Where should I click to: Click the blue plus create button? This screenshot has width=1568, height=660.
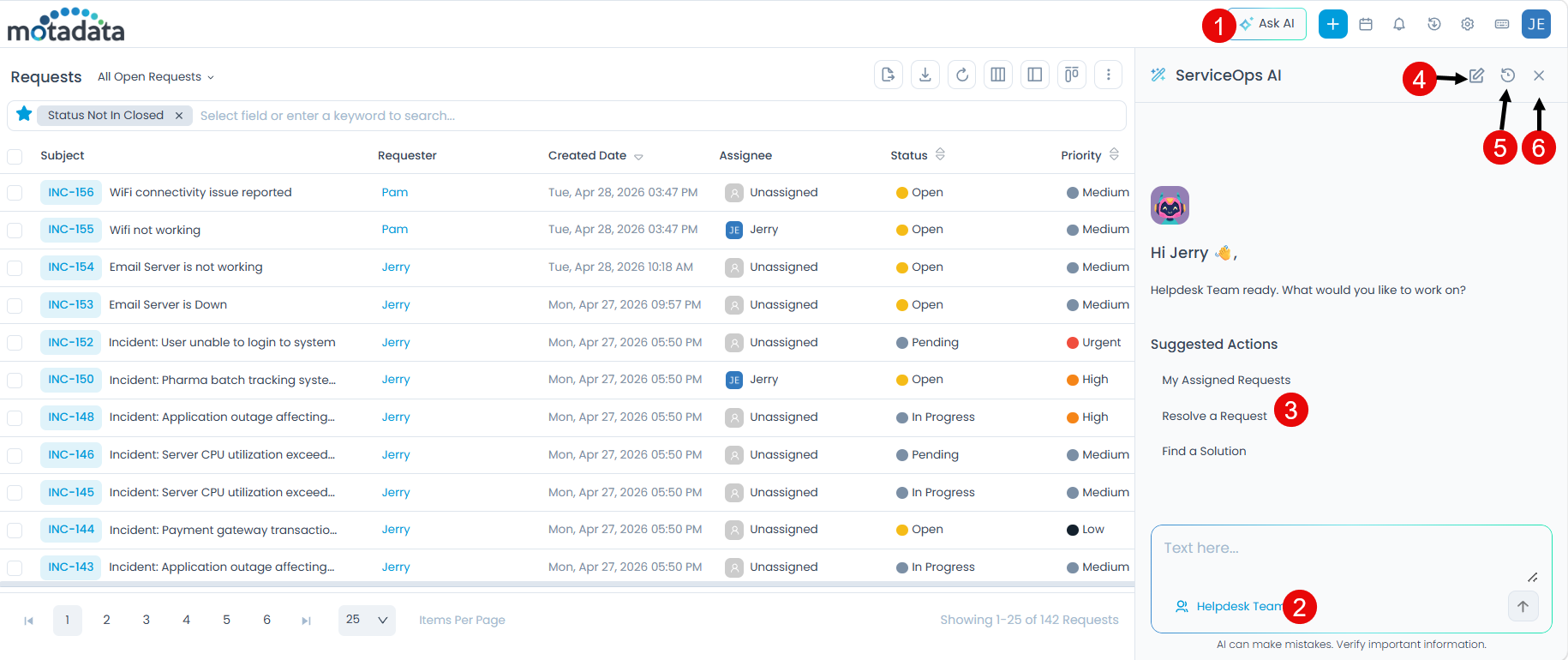click(x=1332, y=24)
